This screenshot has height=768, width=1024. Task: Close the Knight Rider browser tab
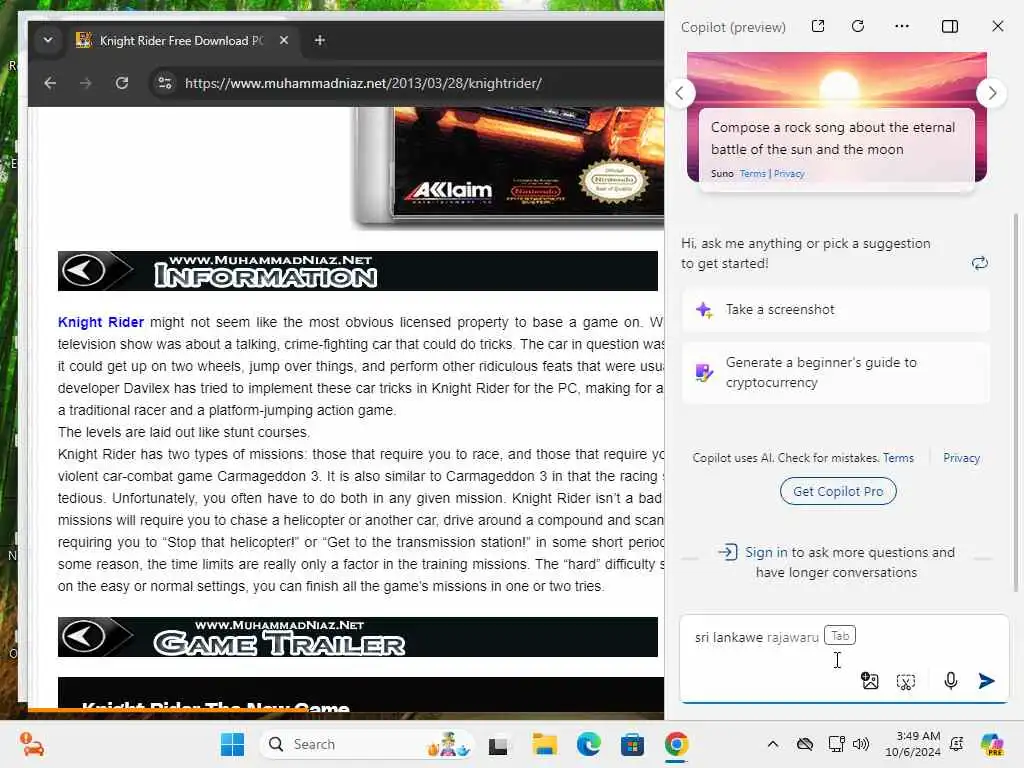(284, 40)
